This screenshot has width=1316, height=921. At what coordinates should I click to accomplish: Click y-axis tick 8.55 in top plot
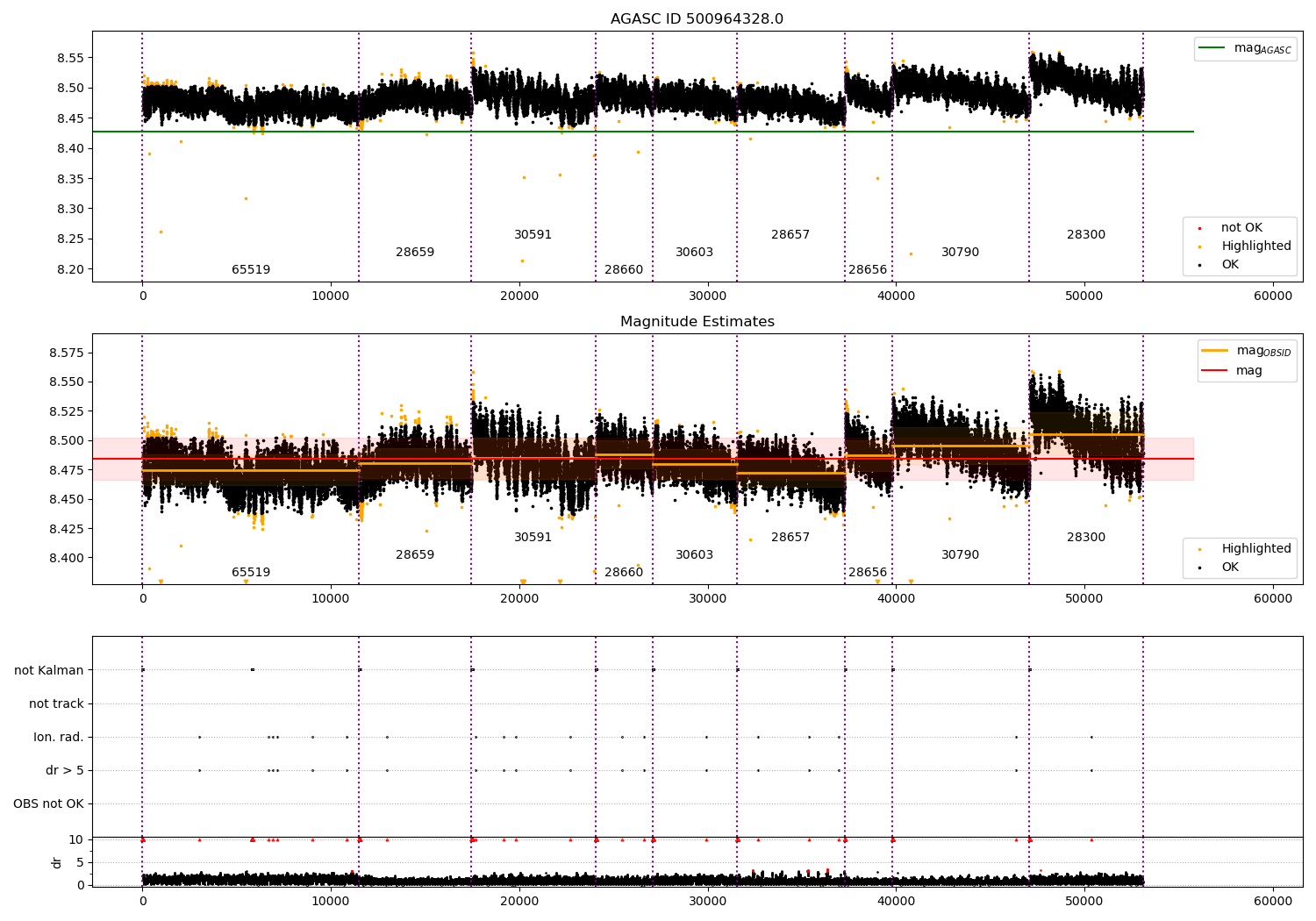(69, 58)
